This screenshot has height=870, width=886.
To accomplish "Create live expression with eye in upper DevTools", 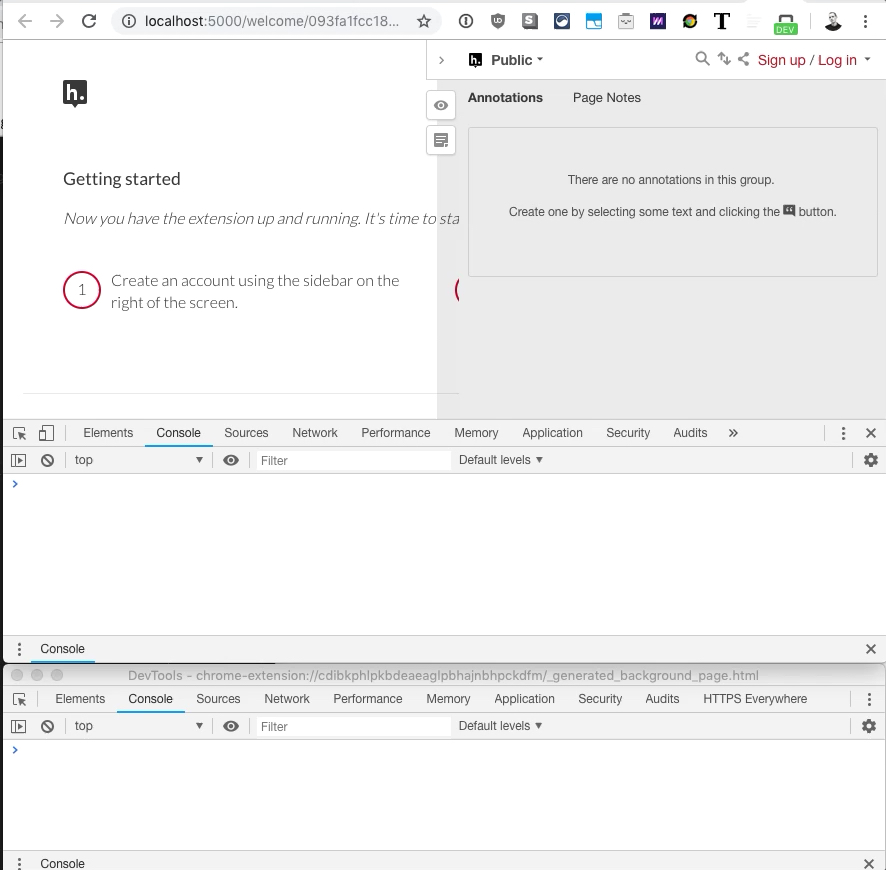I will (231, 460).
